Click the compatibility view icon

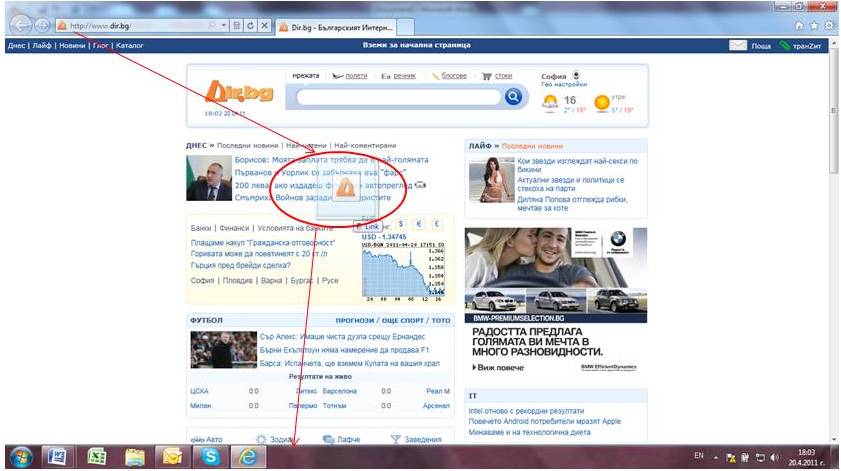point(237,25)
